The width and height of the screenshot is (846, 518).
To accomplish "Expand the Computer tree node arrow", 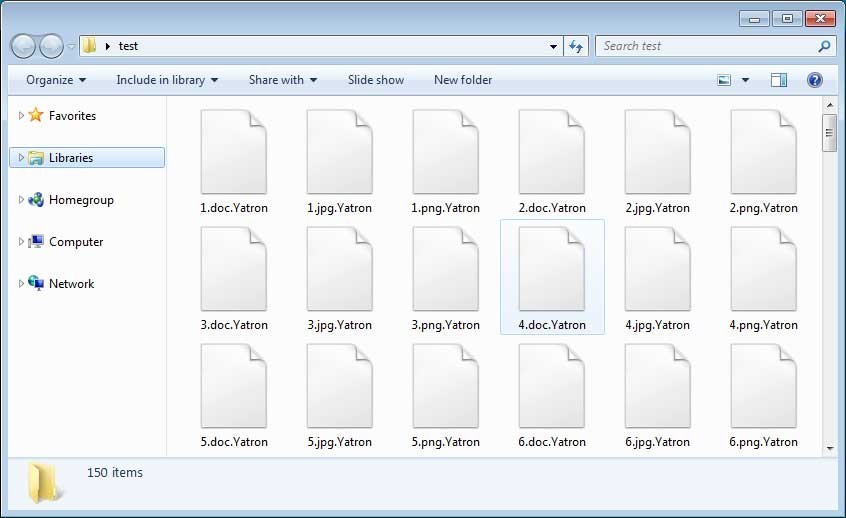I will point(21,242).
